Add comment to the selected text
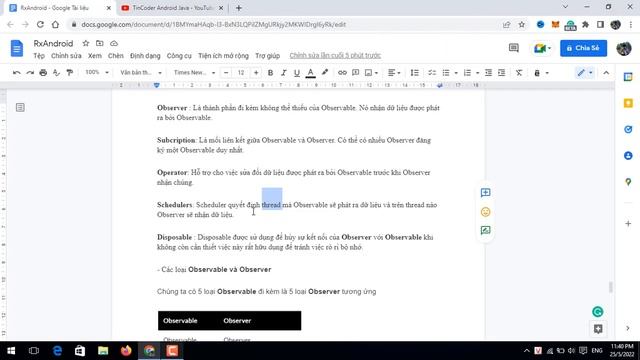 tap(485, 193)
